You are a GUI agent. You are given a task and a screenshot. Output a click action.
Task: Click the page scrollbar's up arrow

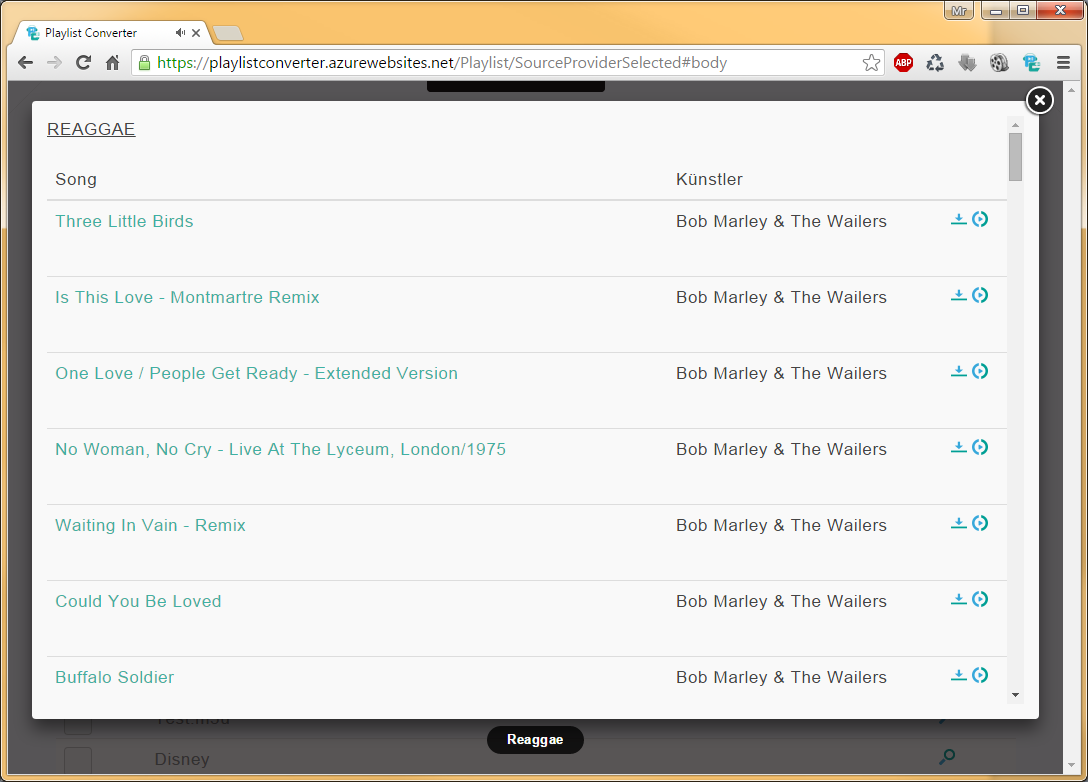coord(1071,90)
